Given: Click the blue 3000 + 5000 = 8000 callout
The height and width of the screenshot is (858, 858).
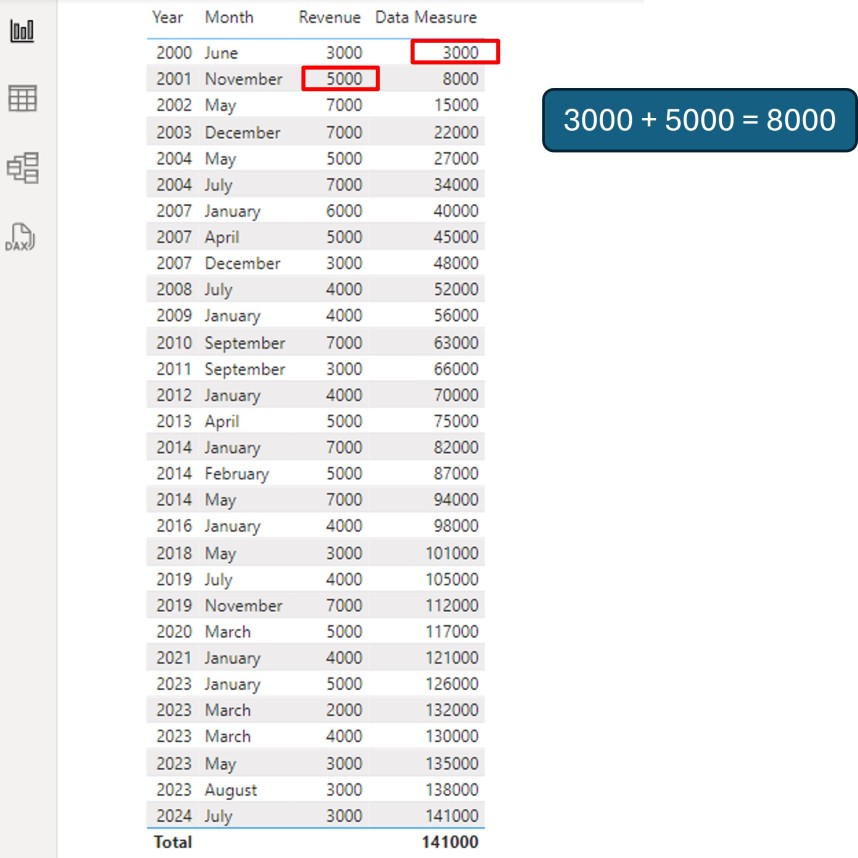Looking at the screenshot, I should click(x=699, y=120).
